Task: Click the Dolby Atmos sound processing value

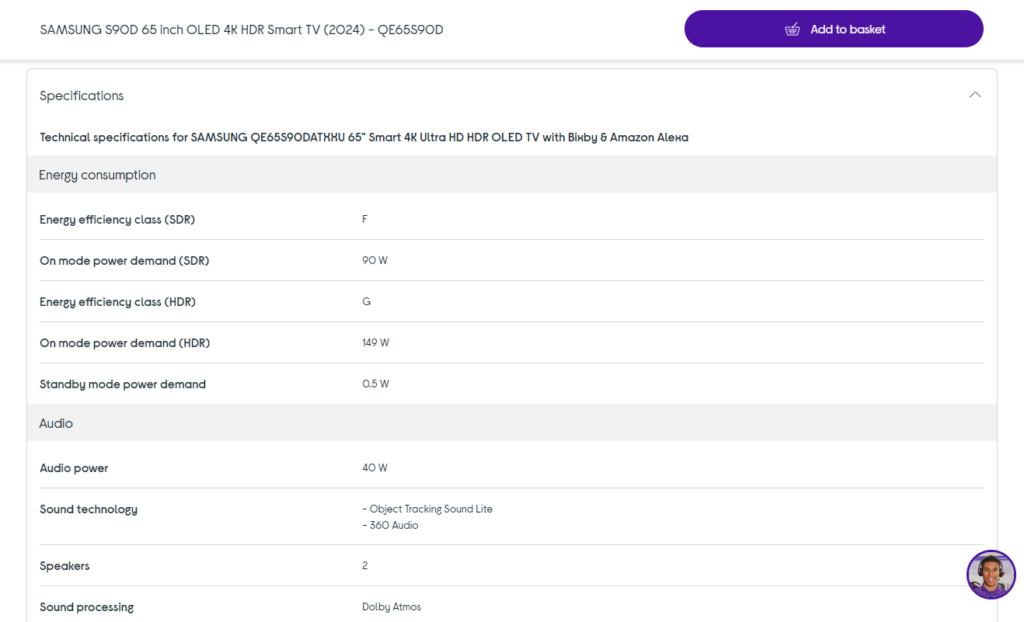Action: point(391,606)
